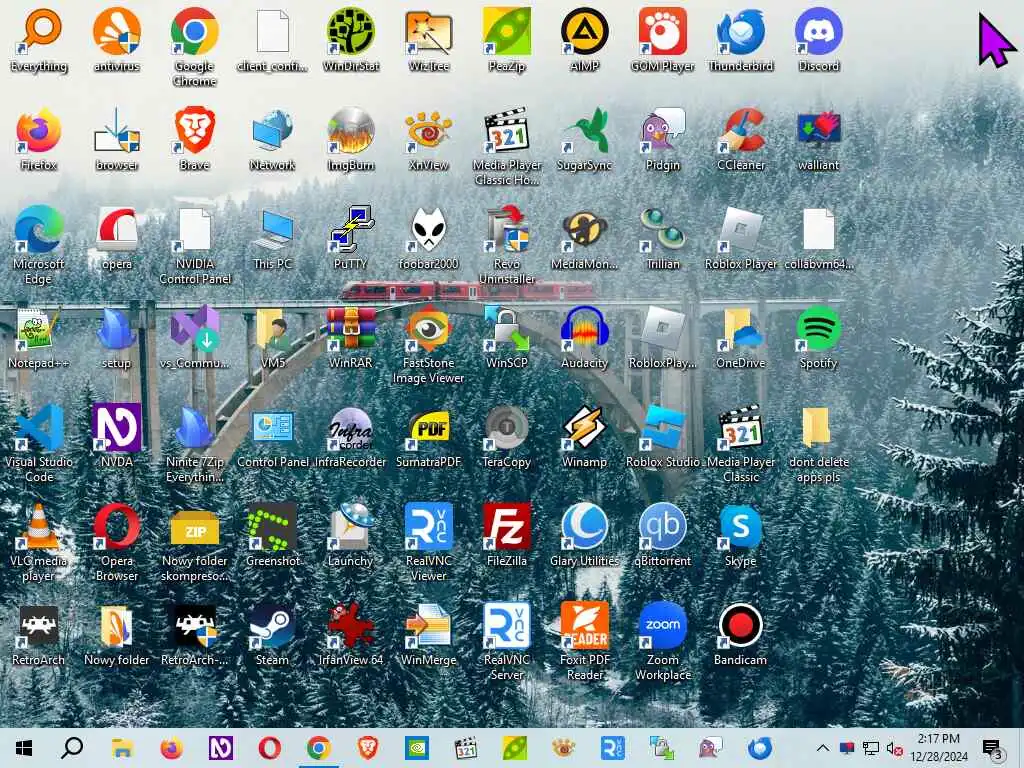
Task: Switch to Chrome in the taskbar
Action: (319, 748)
